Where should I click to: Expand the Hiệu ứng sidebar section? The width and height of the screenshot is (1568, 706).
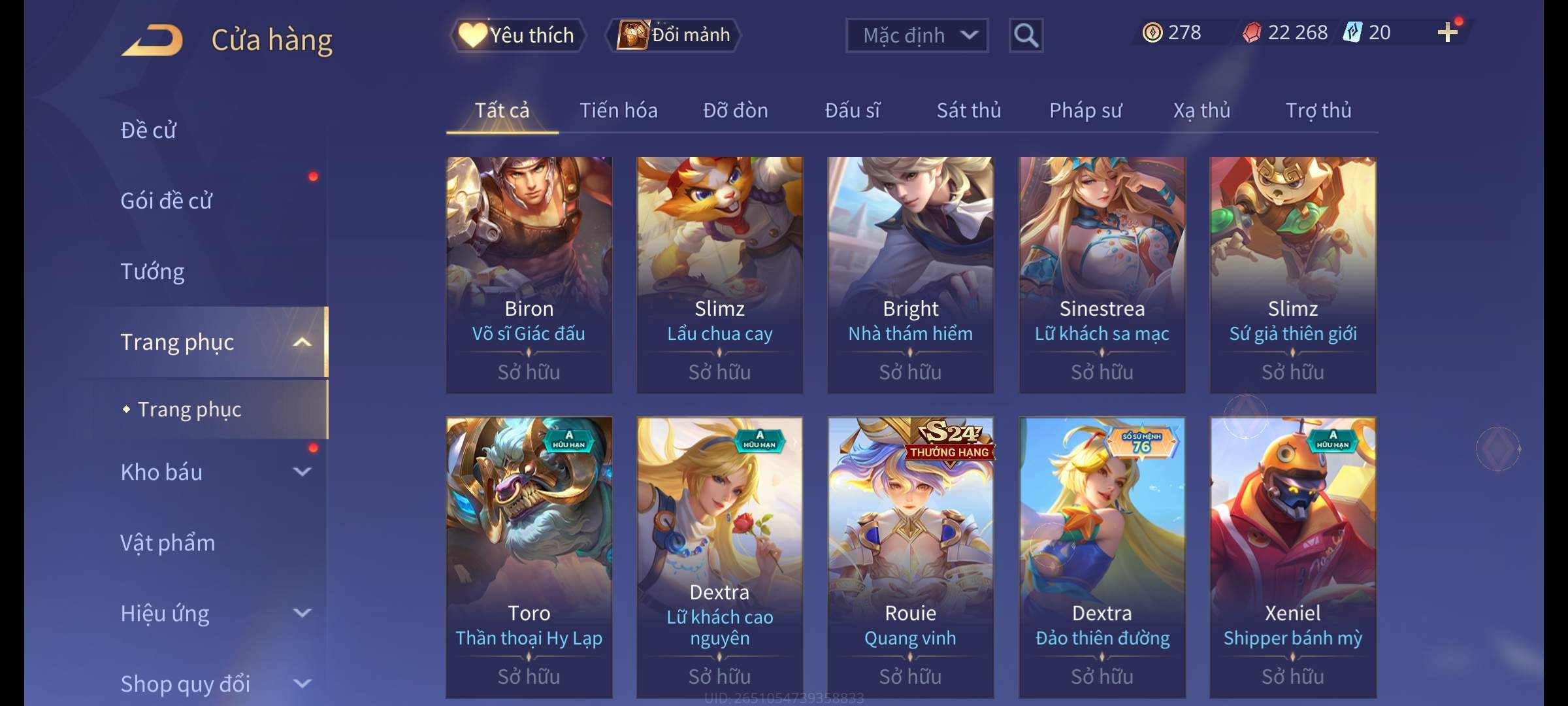tap(302, 613)
